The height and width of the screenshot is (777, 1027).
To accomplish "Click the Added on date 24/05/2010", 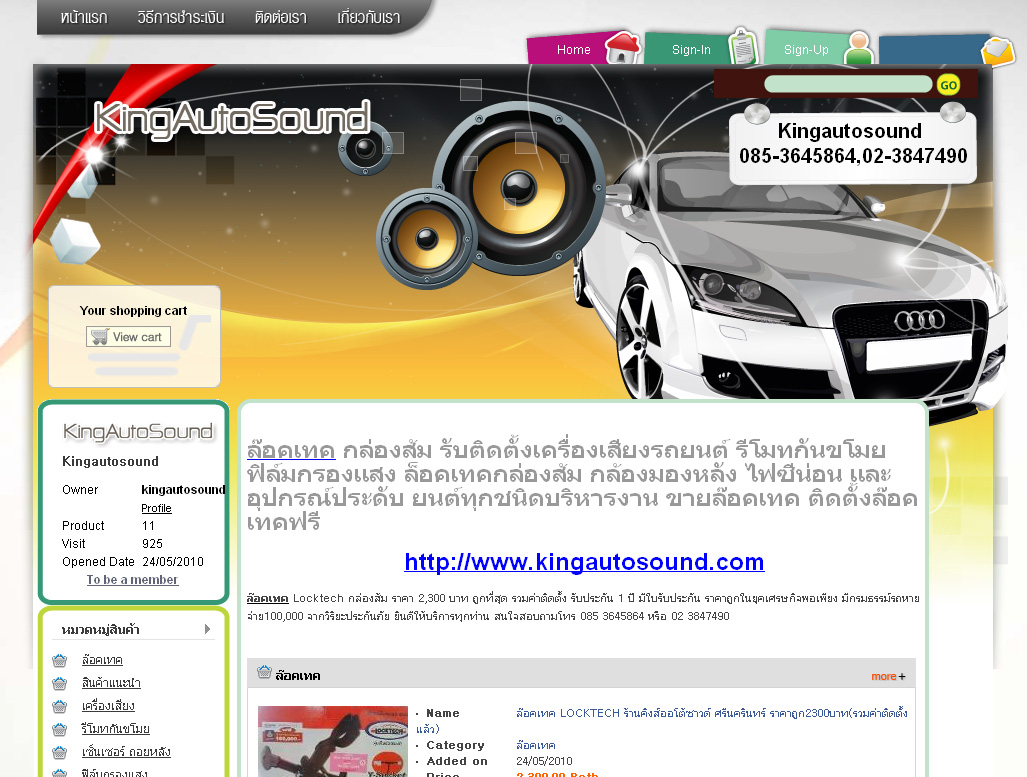I will click(544, 761).
